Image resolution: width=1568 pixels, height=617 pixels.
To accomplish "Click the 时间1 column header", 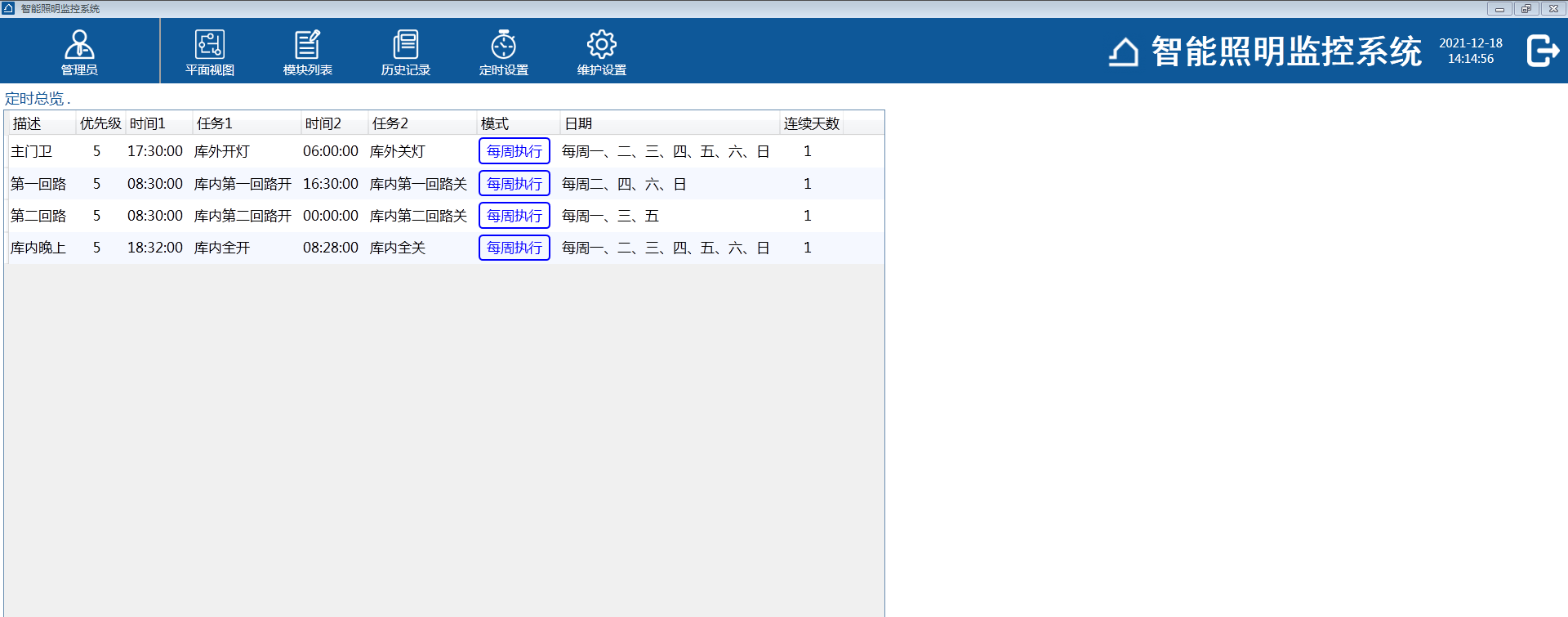I will click(158, 123).
